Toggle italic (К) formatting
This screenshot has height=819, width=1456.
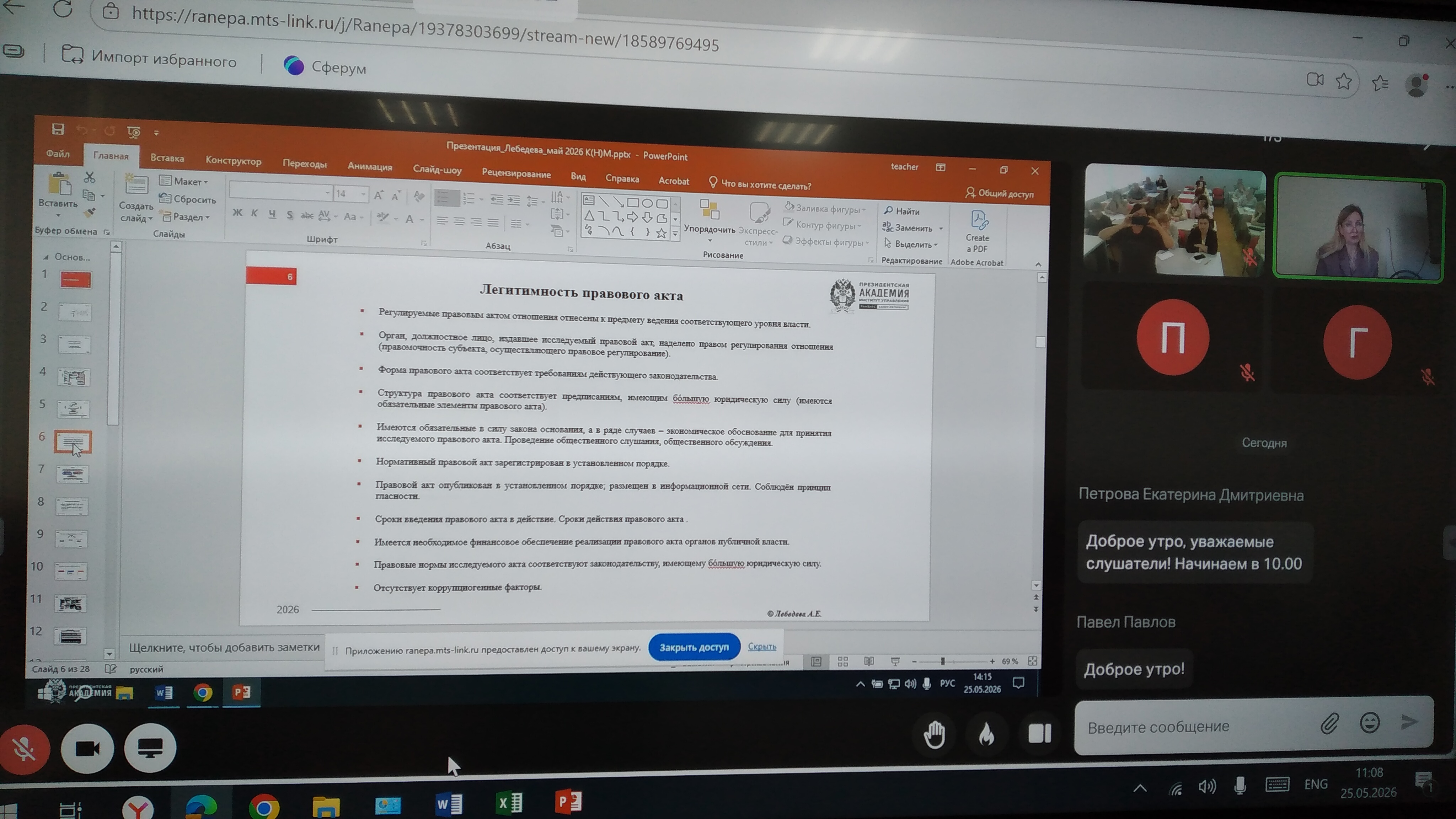pos(255,213)
